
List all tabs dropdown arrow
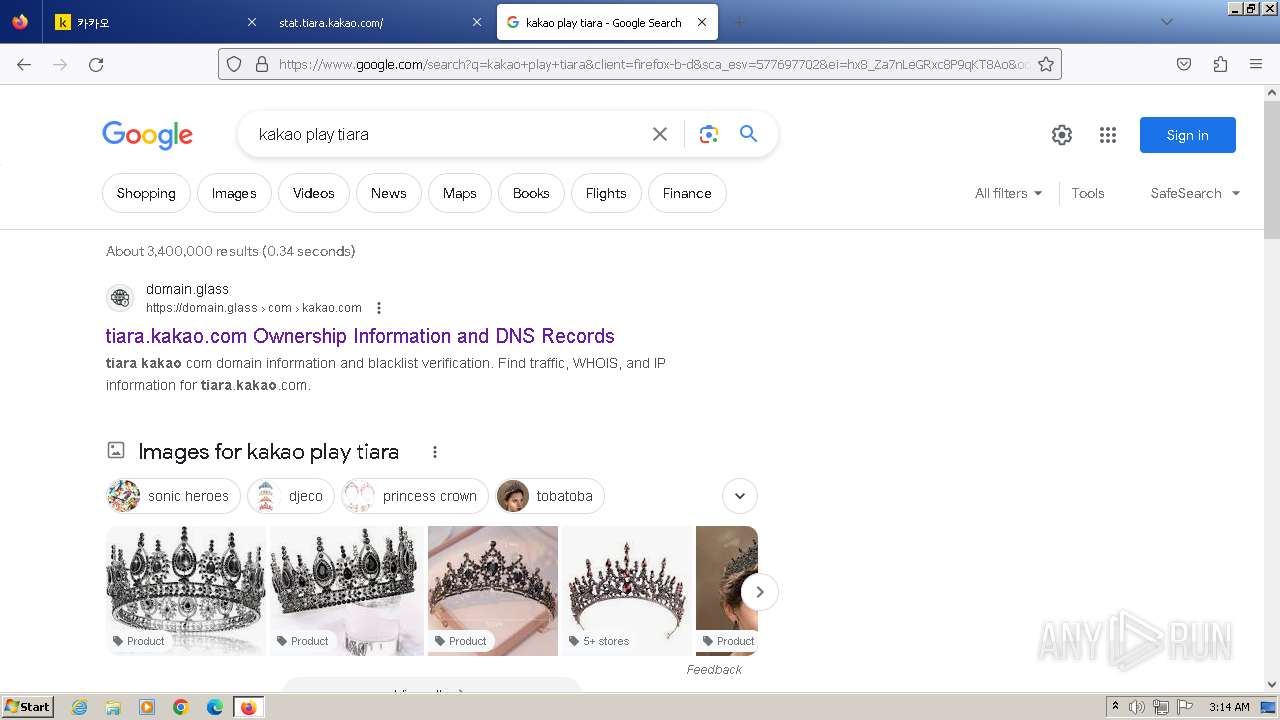[x=1166, y=22]
